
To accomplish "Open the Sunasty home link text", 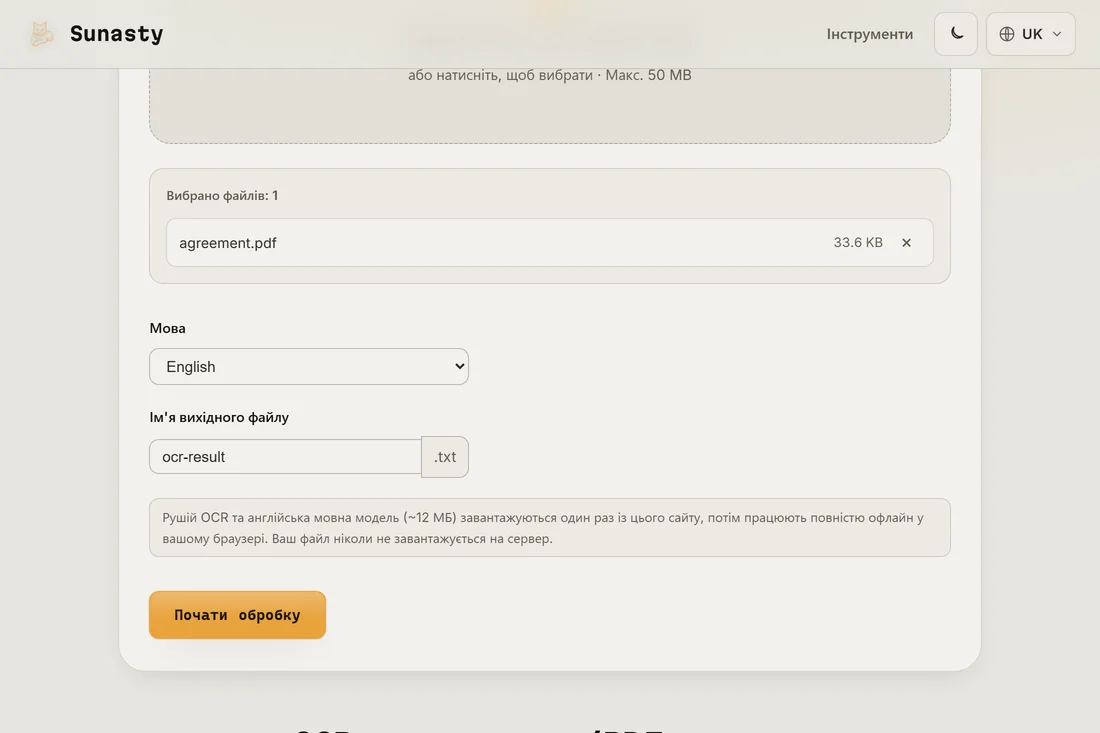I will point(116,34).
